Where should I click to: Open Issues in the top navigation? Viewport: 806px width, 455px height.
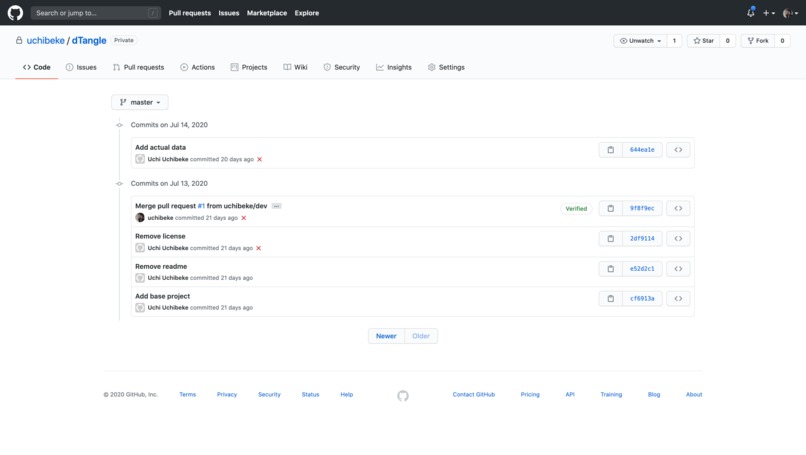pos(229,13)
